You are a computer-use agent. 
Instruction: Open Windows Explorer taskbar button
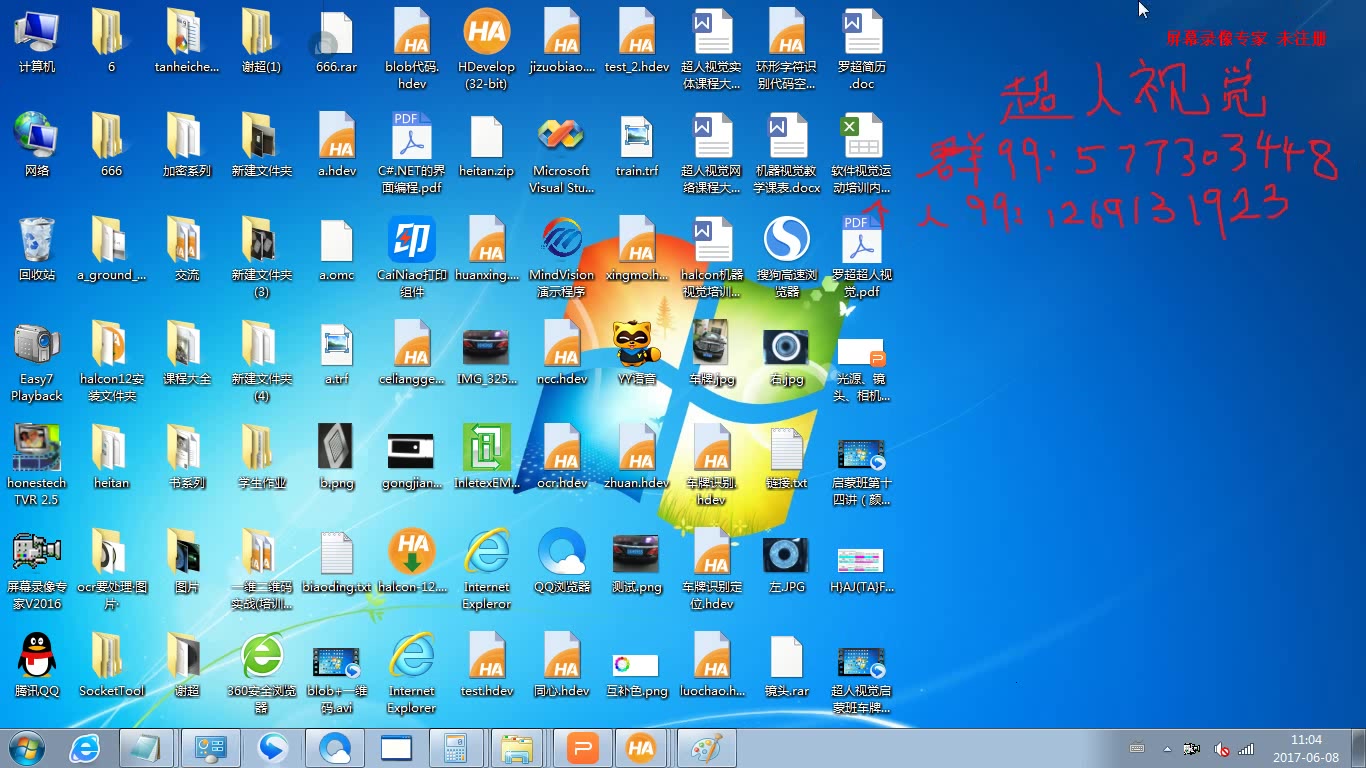click(x=517, y=748)
